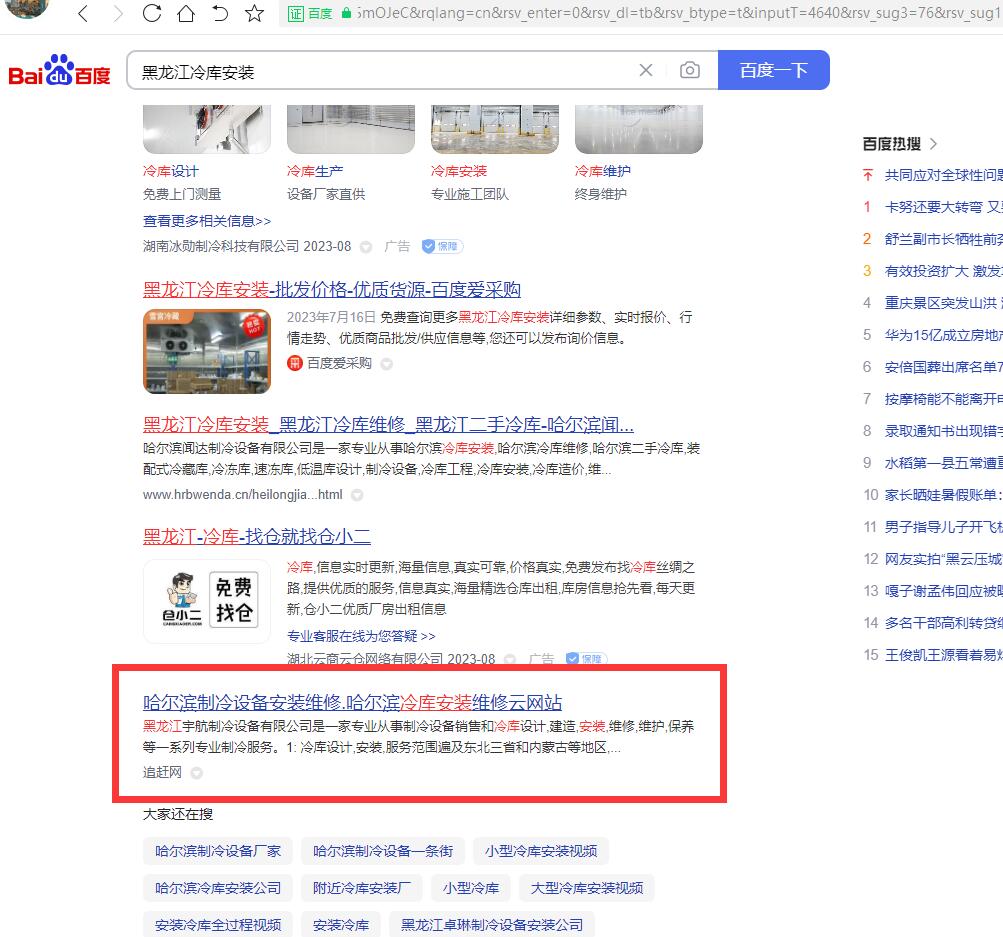
Task: Open the browser home page icon
Action: 186,13
